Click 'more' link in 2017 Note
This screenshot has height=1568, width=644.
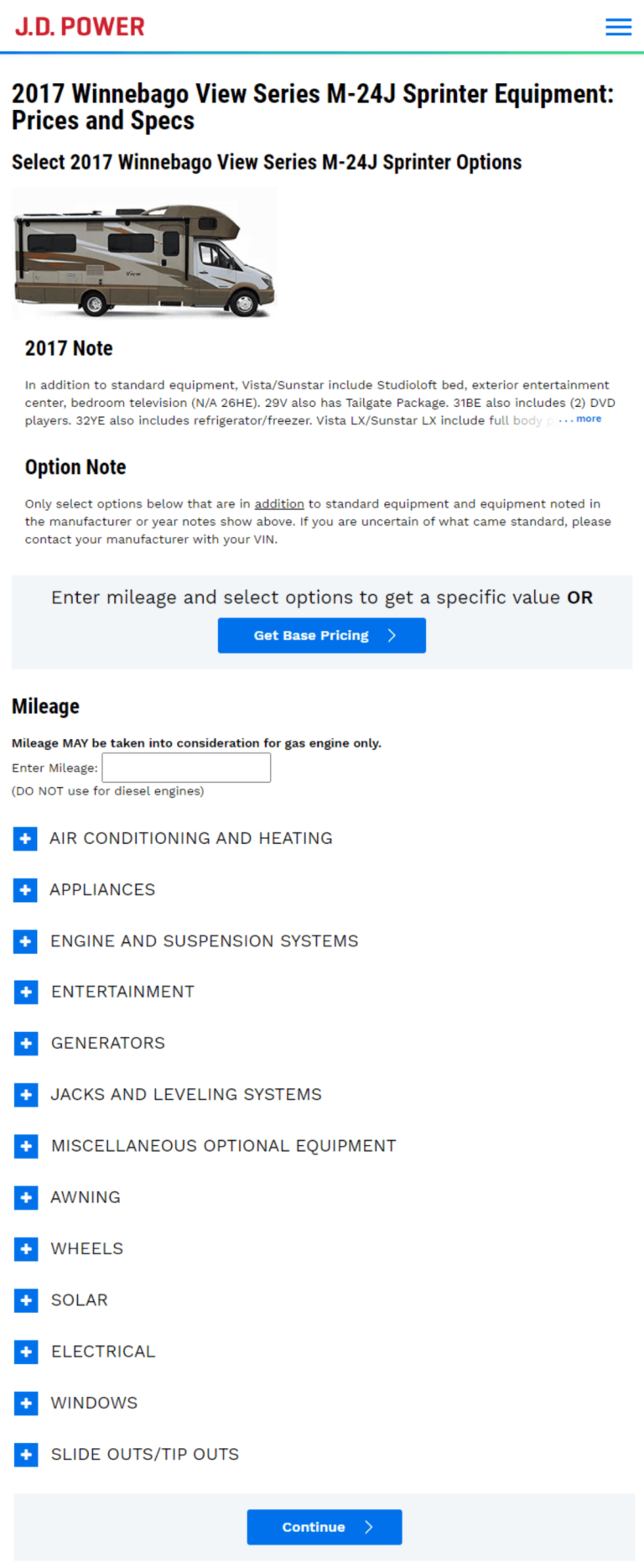589,419
